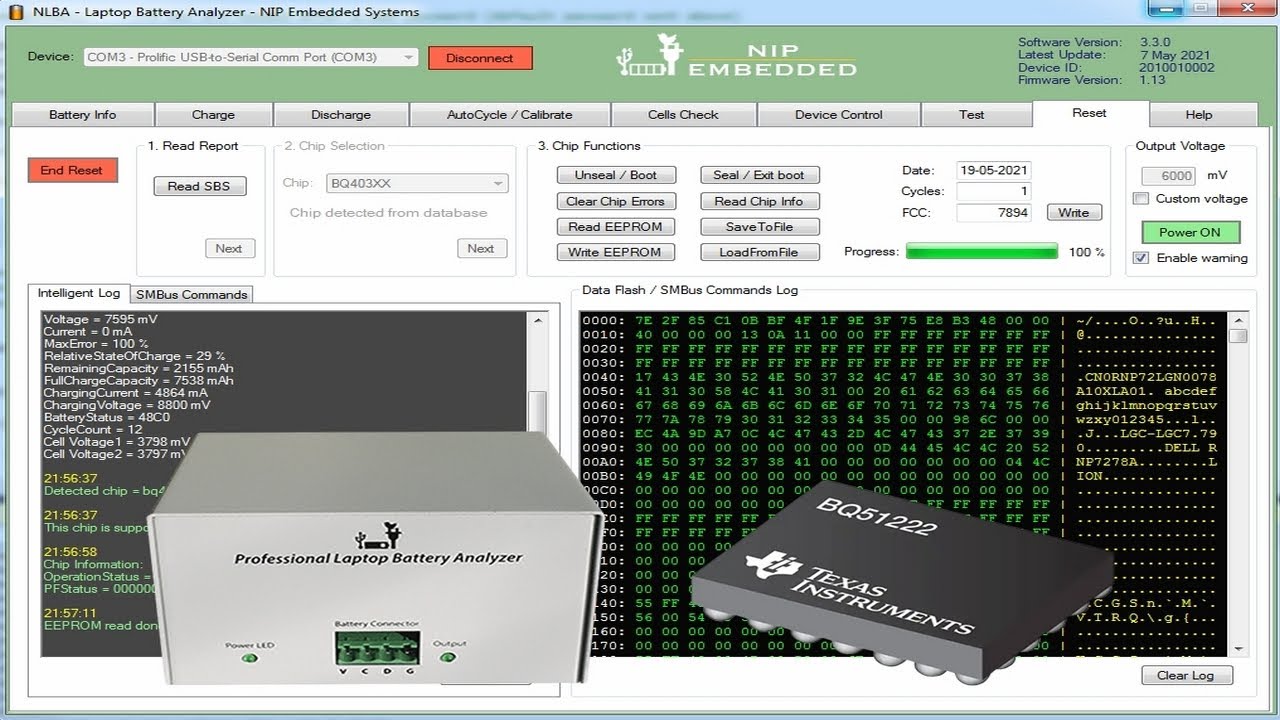This screenshot has width=1280, height=720.
Task: Click the Output Voltage mV field
Action: click(x=1169, y=176)
